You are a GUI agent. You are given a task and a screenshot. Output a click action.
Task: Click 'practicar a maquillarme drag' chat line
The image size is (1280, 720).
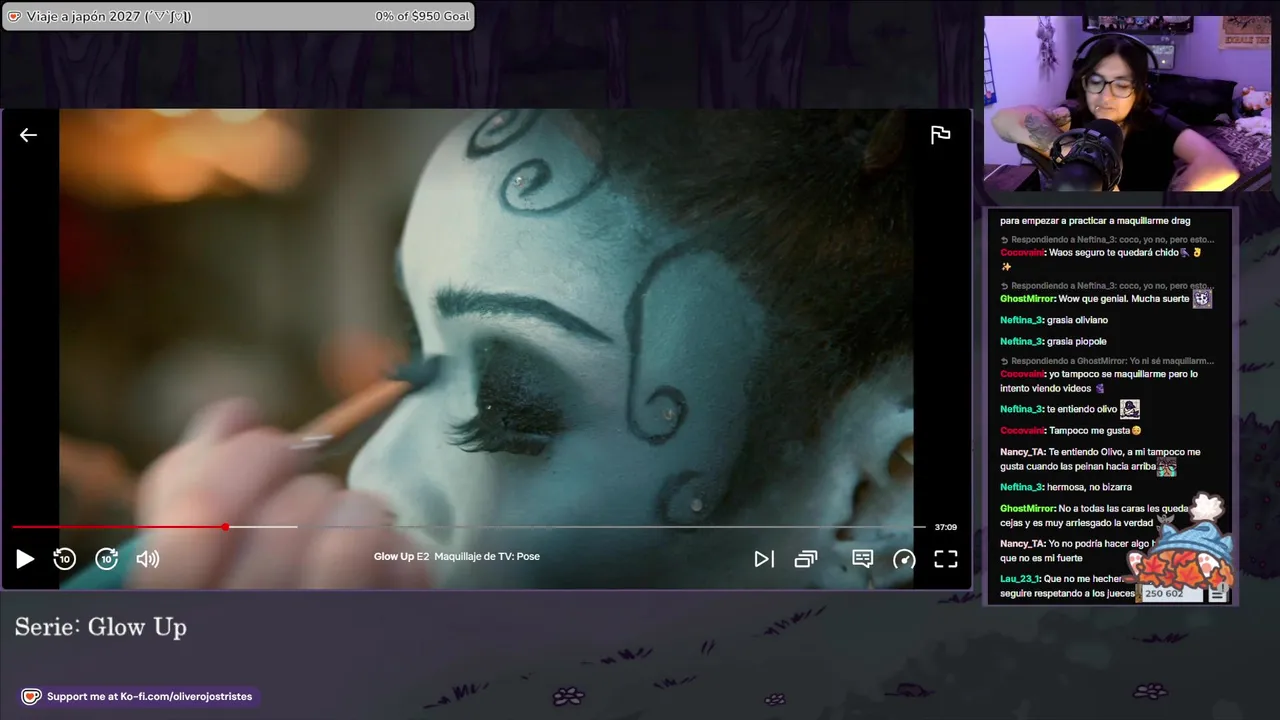pyautogui.click(x=1095, y=221)
